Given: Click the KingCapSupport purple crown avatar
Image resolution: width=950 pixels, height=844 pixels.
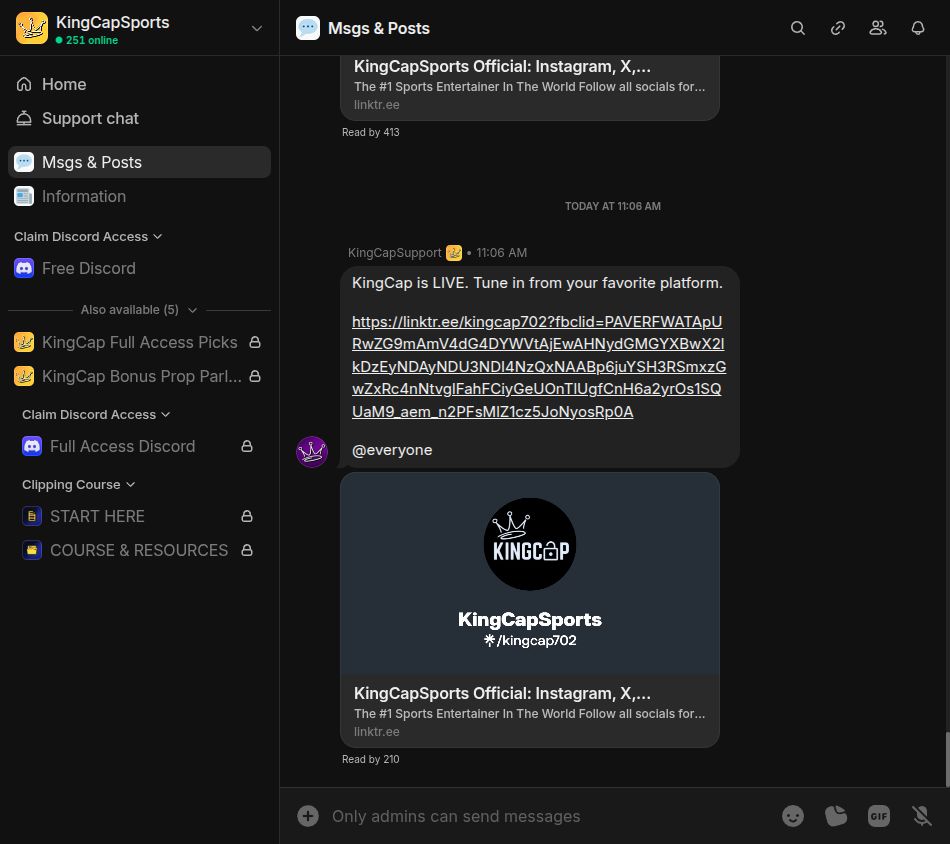Looking at the screenshot, I should point(311,452).
